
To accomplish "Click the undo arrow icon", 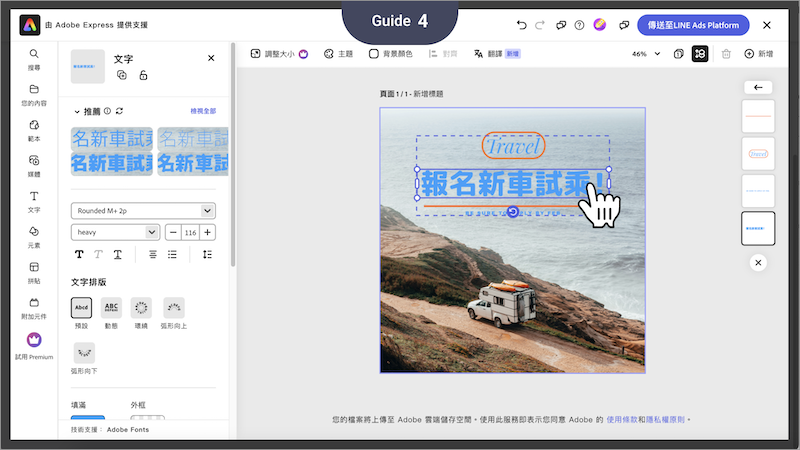I will (521, 24).
